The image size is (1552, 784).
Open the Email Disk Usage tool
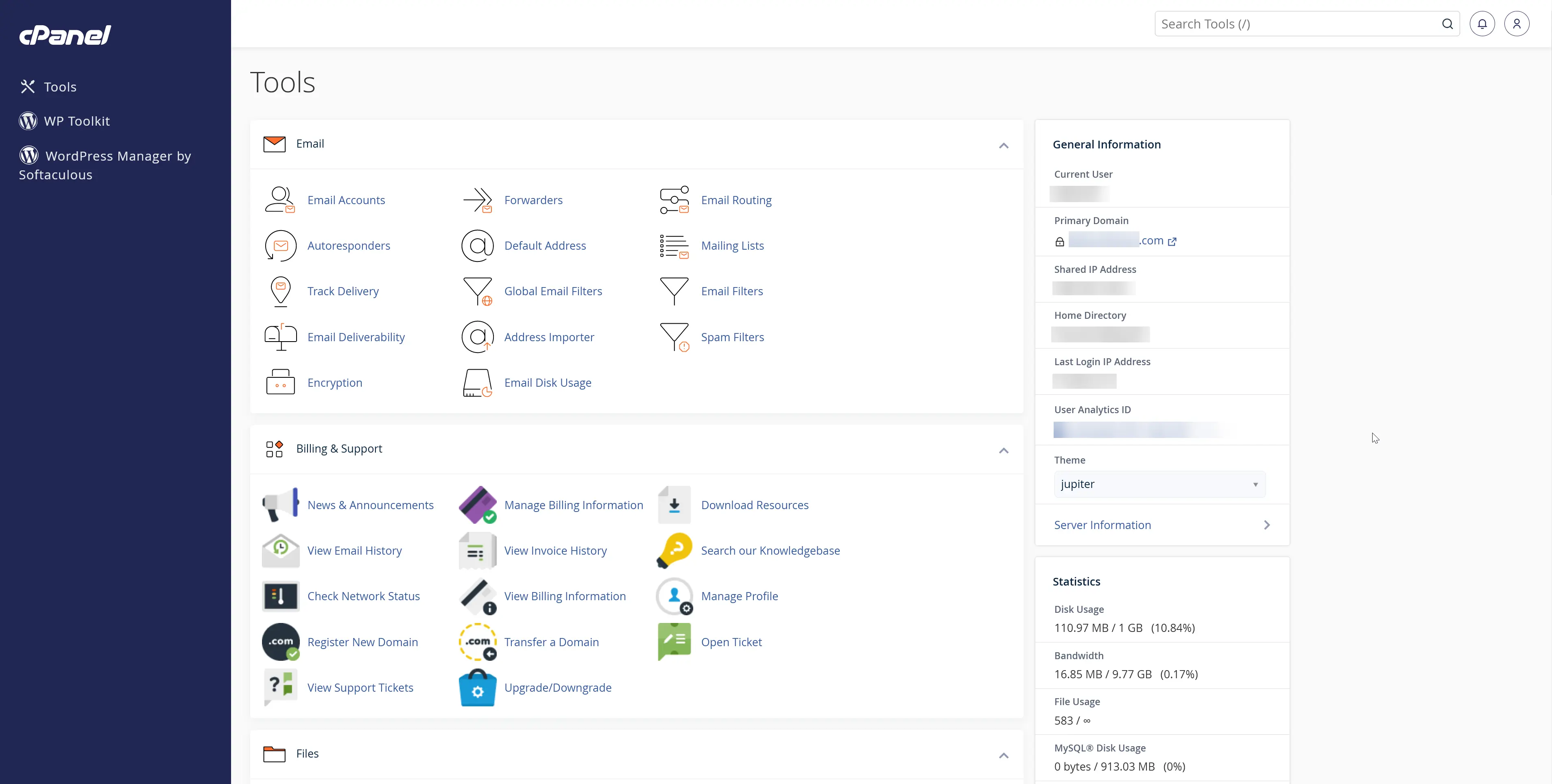pos(547,382)
